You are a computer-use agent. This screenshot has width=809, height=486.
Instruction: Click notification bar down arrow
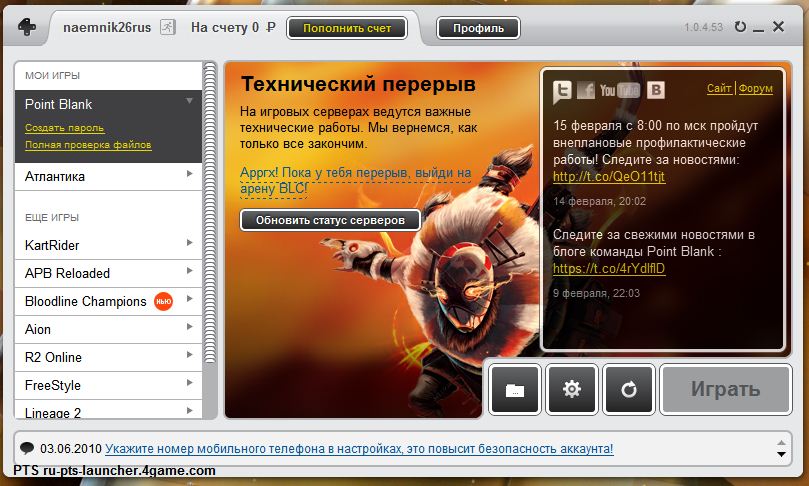[x=781, y=455]
